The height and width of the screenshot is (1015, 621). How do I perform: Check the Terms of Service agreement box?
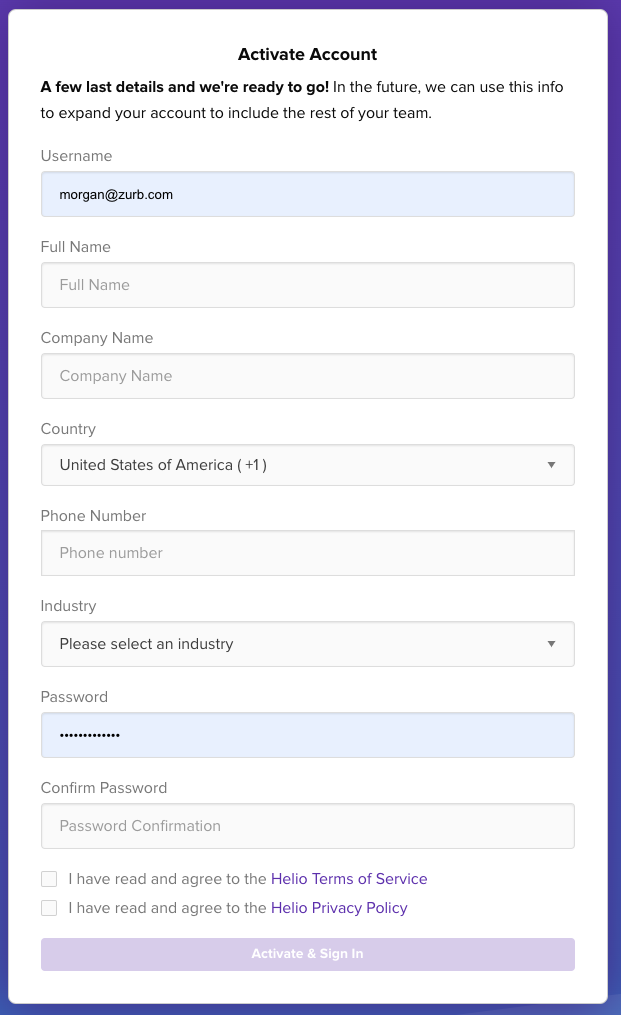coord(49,879)
